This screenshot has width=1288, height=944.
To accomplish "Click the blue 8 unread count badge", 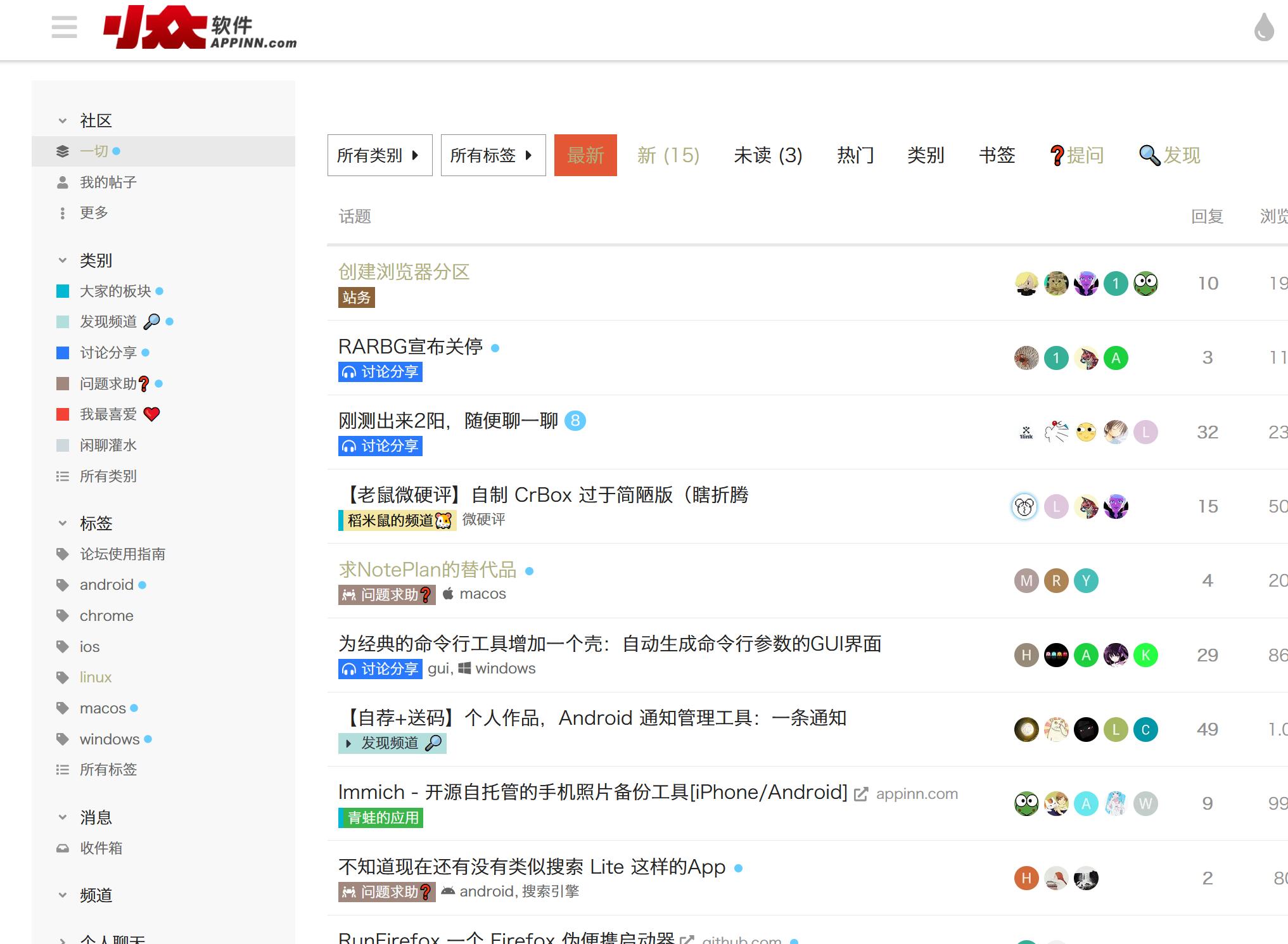I will pyautogui.click(x=575, y=420).
